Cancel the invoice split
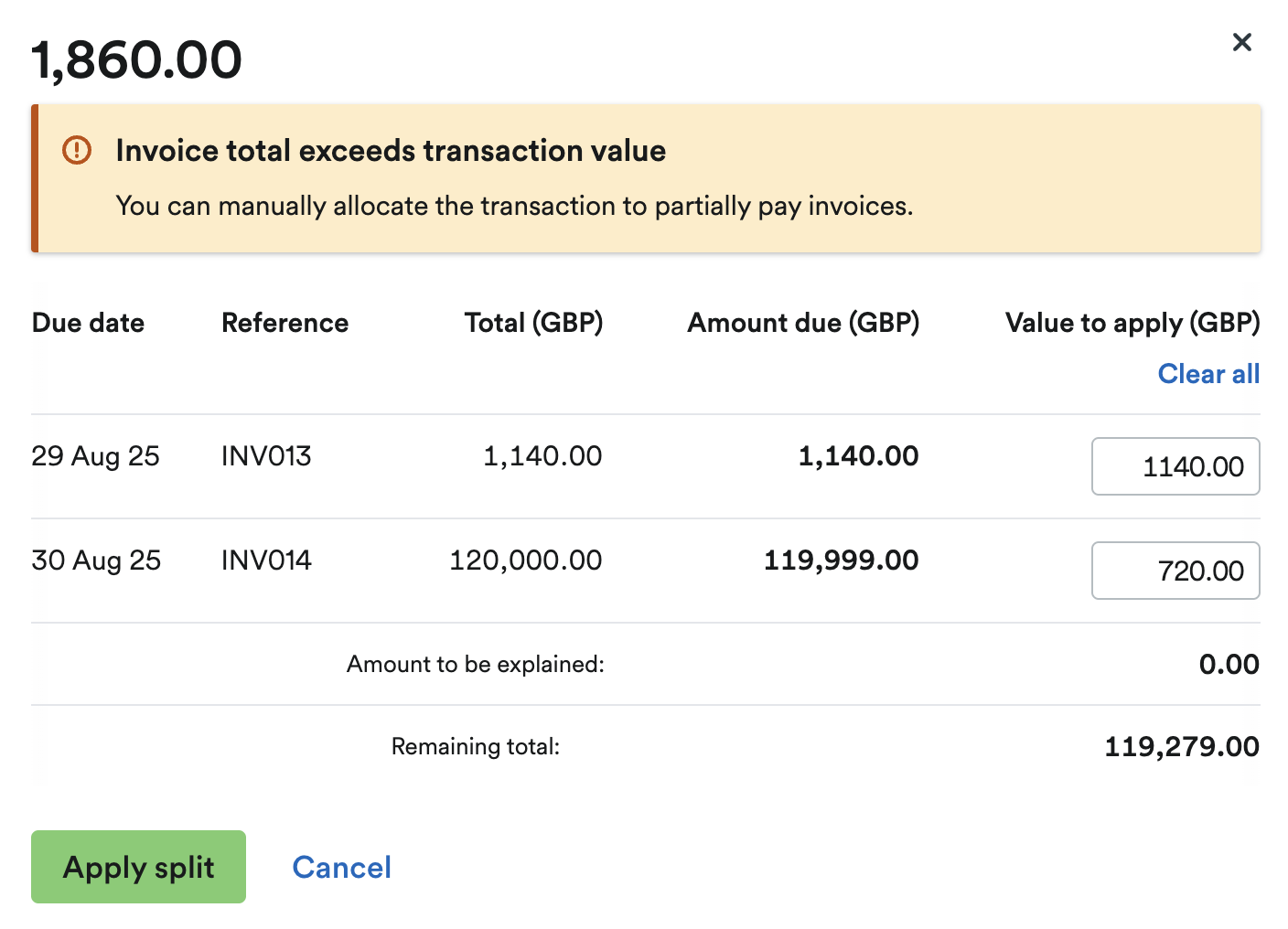Viewport: 1288px width, 929px height. [341, 867]
